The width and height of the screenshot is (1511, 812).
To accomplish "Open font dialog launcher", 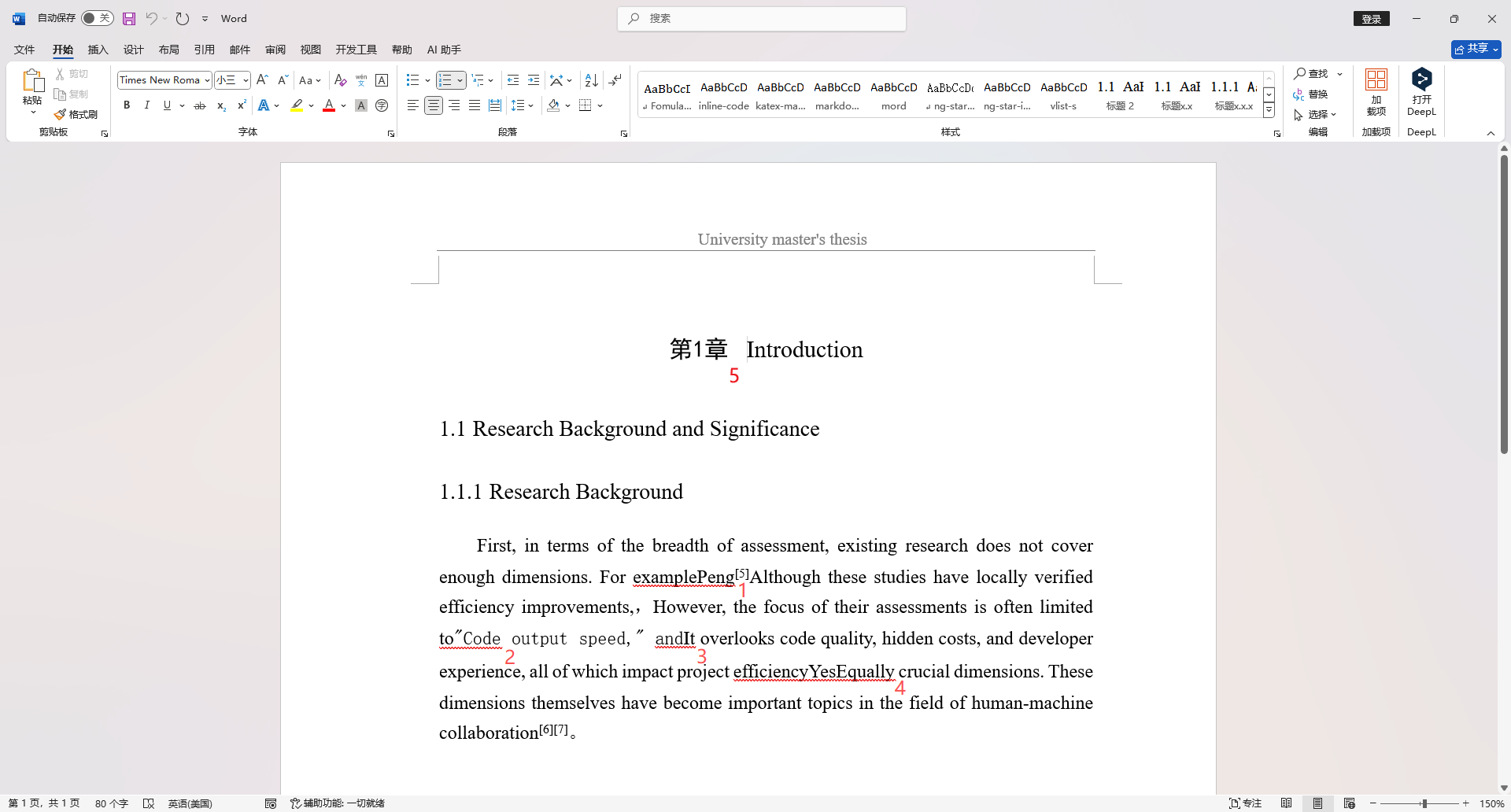I will point(391,134).
